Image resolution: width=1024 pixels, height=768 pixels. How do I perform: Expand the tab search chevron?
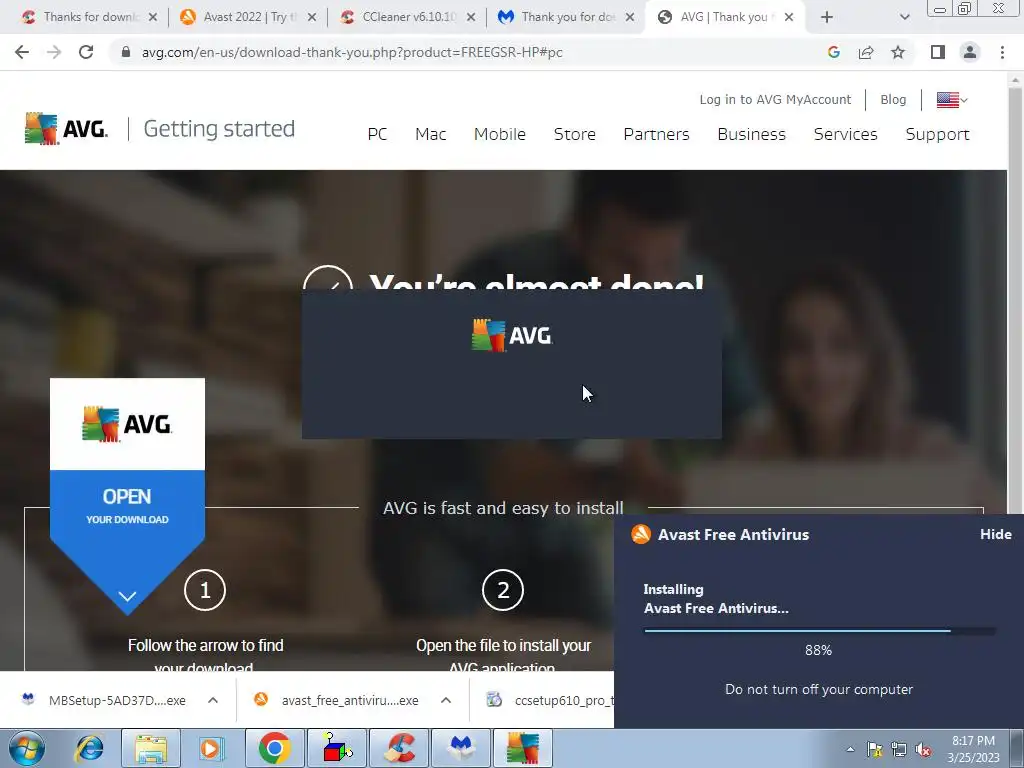904,17
